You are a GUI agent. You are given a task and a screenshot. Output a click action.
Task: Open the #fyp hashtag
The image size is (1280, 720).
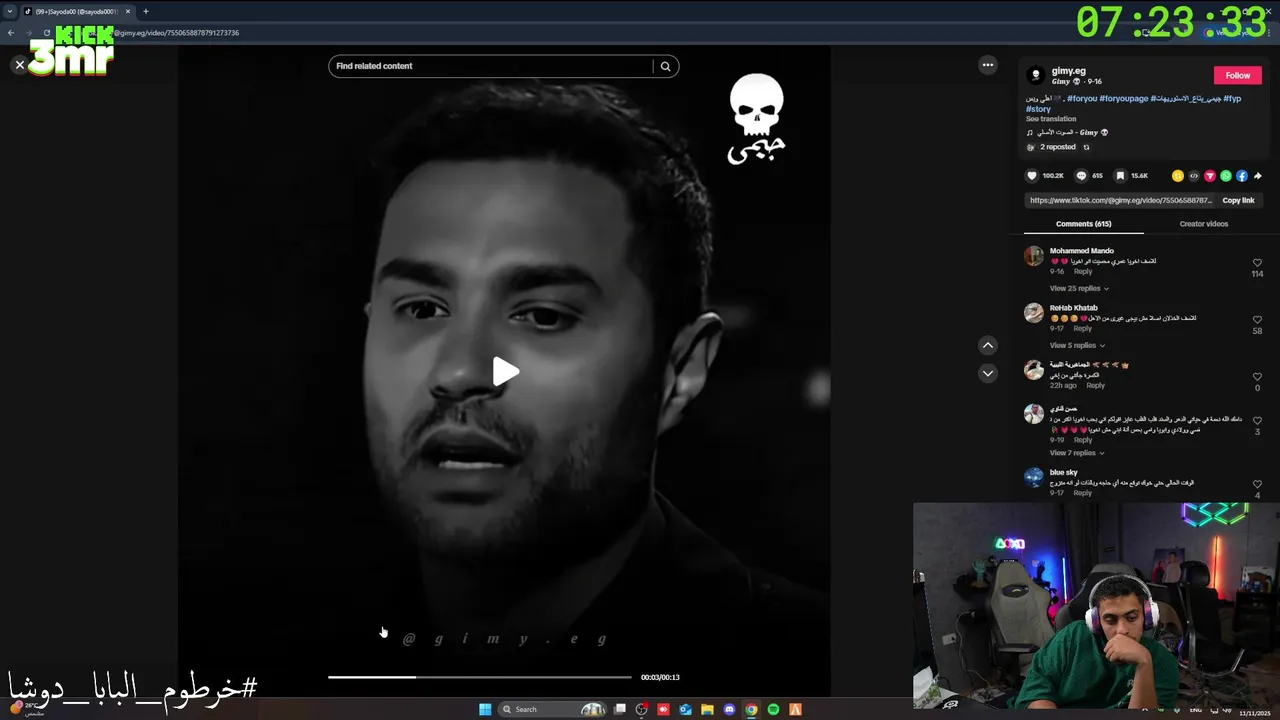pos(1232,98)
